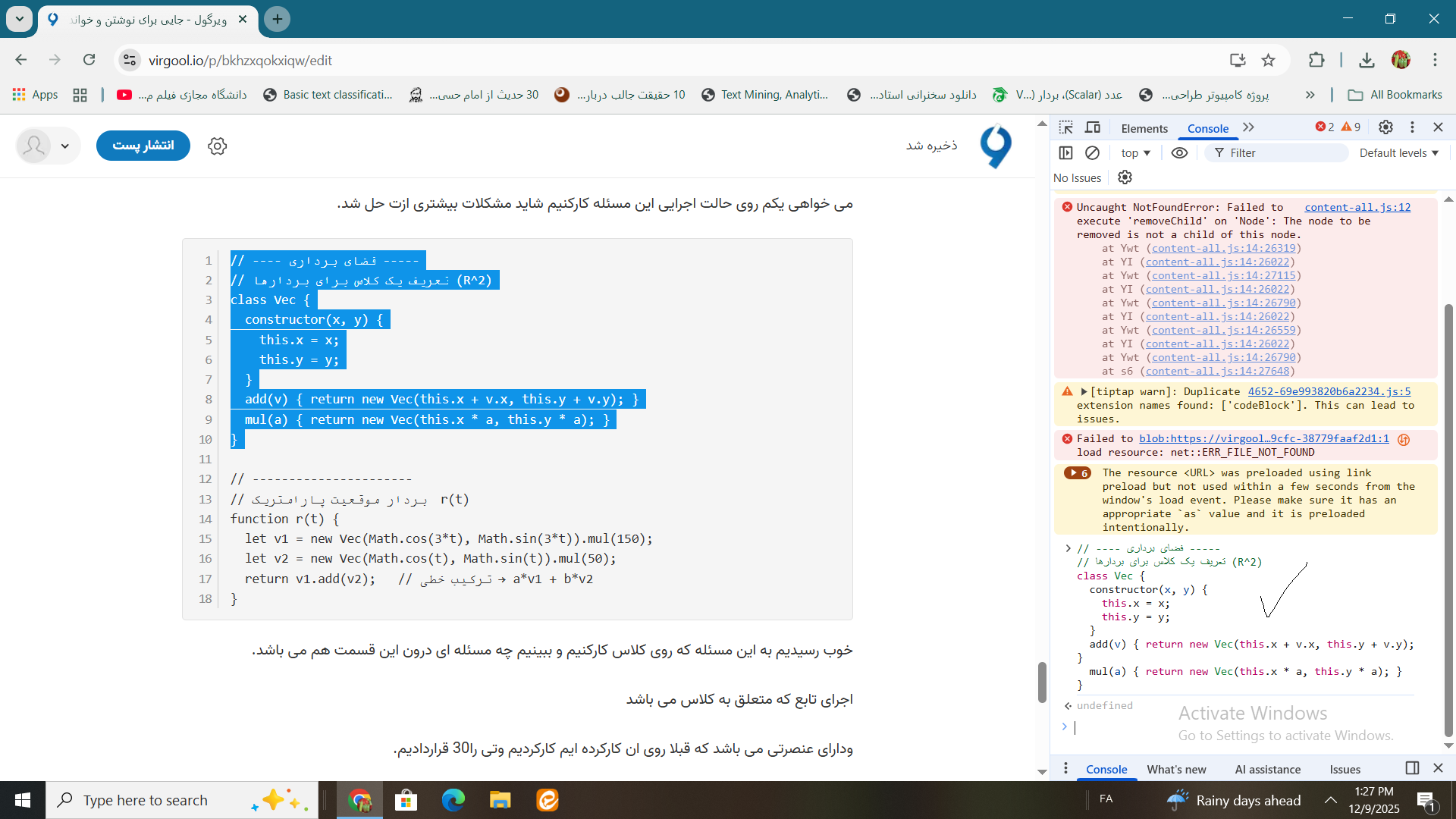1456x819 pixels.
Task: Clear the console with the block icon
Action: point(1092,152)
